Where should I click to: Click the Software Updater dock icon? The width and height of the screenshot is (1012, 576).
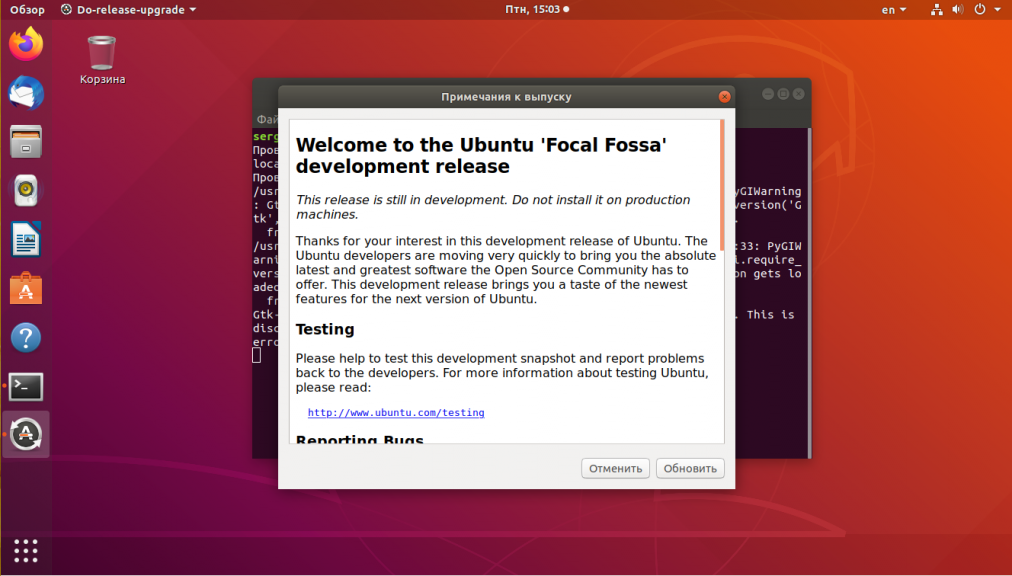[26, 434]
